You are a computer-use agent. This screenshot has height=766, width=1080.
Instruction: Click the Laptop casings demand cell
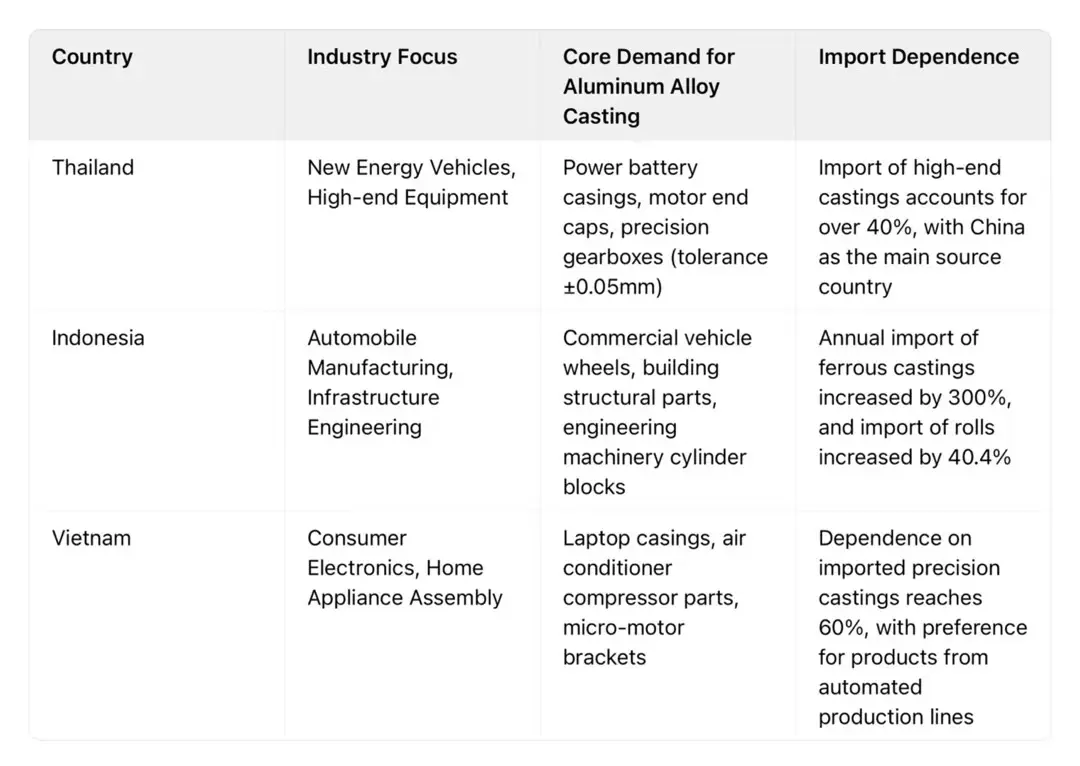point(654,597)
